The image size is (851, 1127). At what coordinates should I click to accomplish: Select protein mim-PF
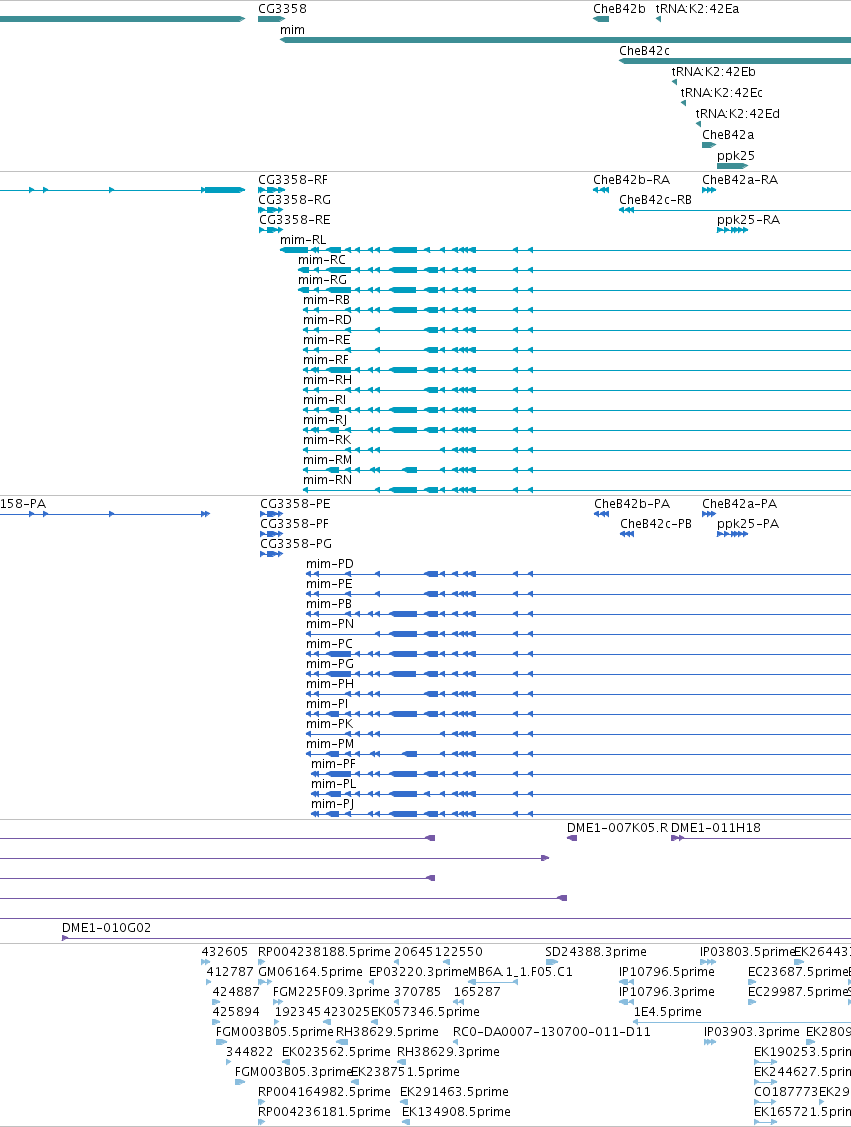pos(333,763)
